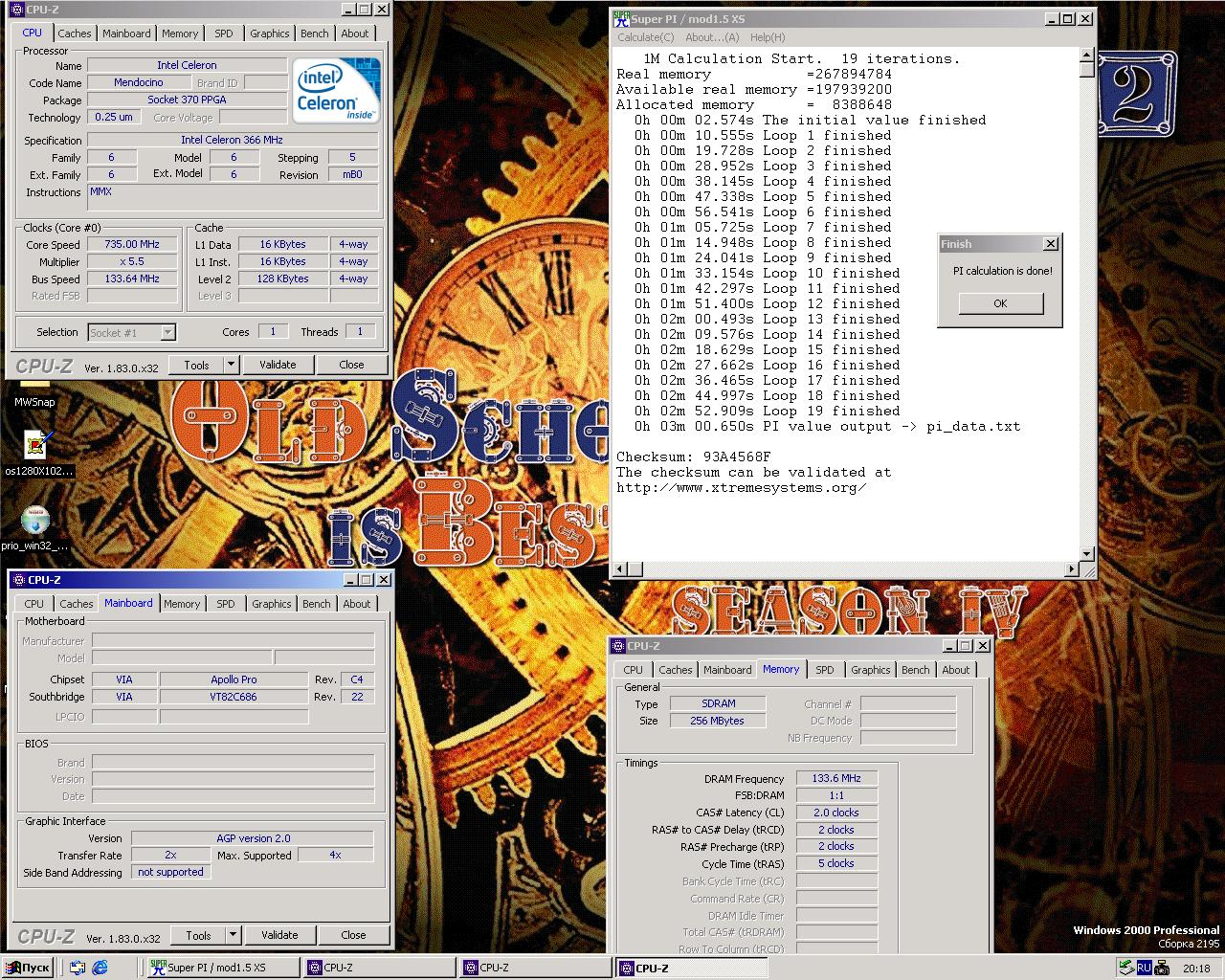Switch to Memory tab in top-left CPU-Z
The image size is (1225, 980).
(x=180, y=33)
